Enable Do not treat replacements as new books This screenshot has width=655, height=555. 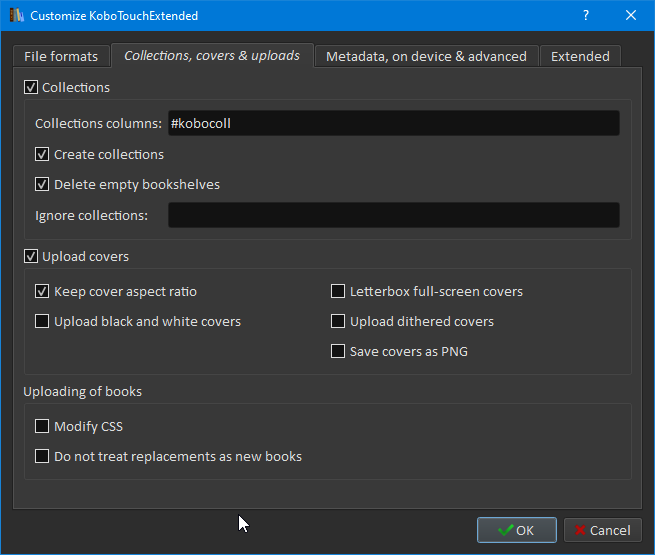click(x=42, y=456)
